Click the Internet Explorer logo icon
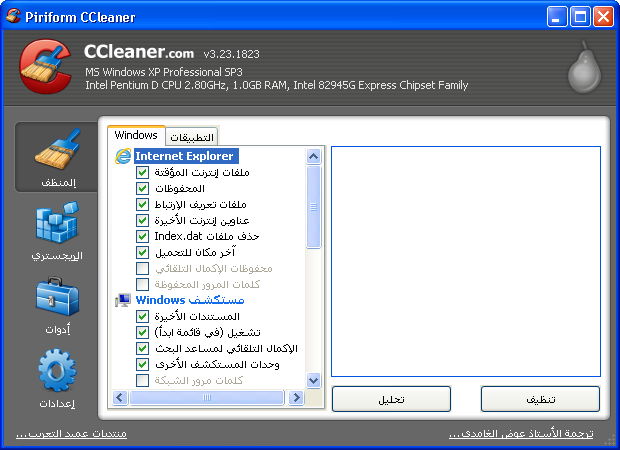620x450 pixels. point(123,156)
